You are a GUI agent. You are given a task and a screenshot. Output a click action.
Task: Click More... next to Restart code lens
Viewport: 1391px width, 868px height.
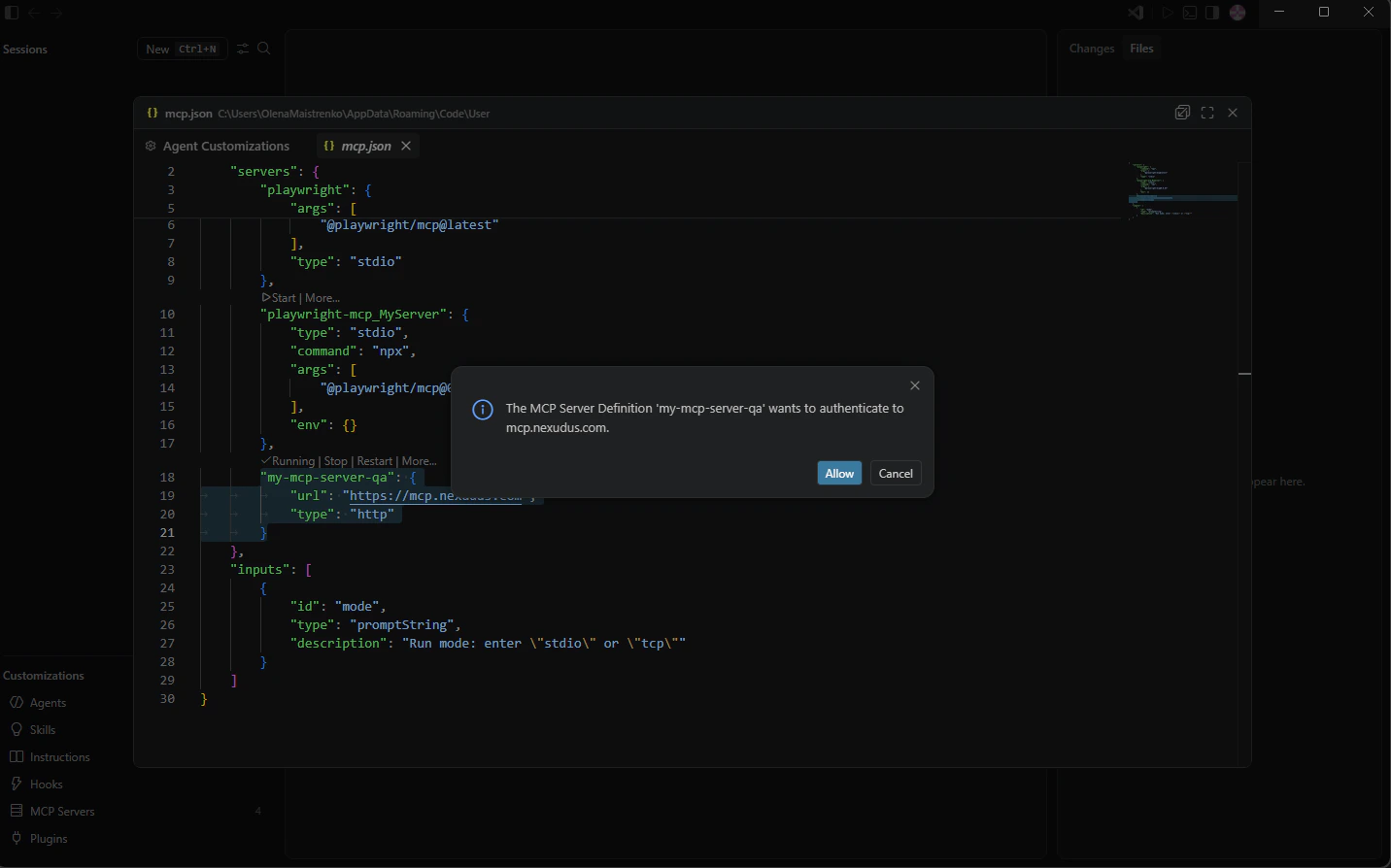point(419,461)
